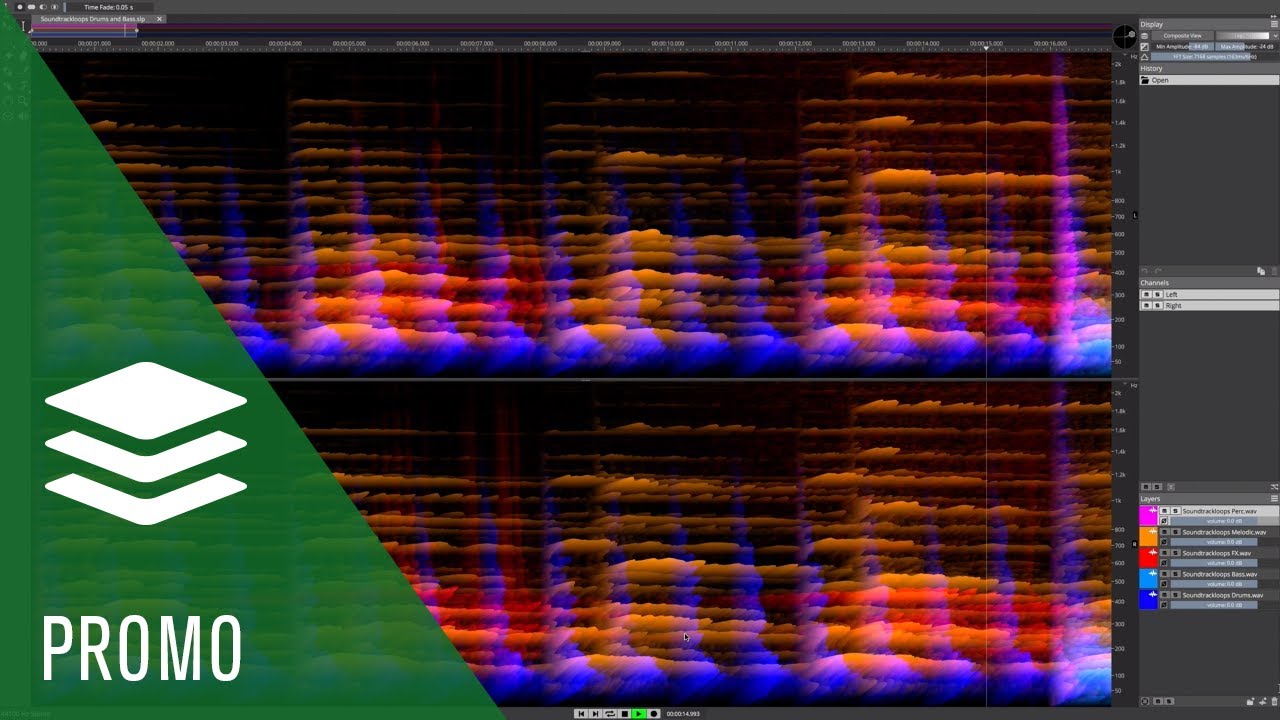Click the snapshot icon in History panel
The width and height of the screenshot is (1280, 720).
point(1261,271)
